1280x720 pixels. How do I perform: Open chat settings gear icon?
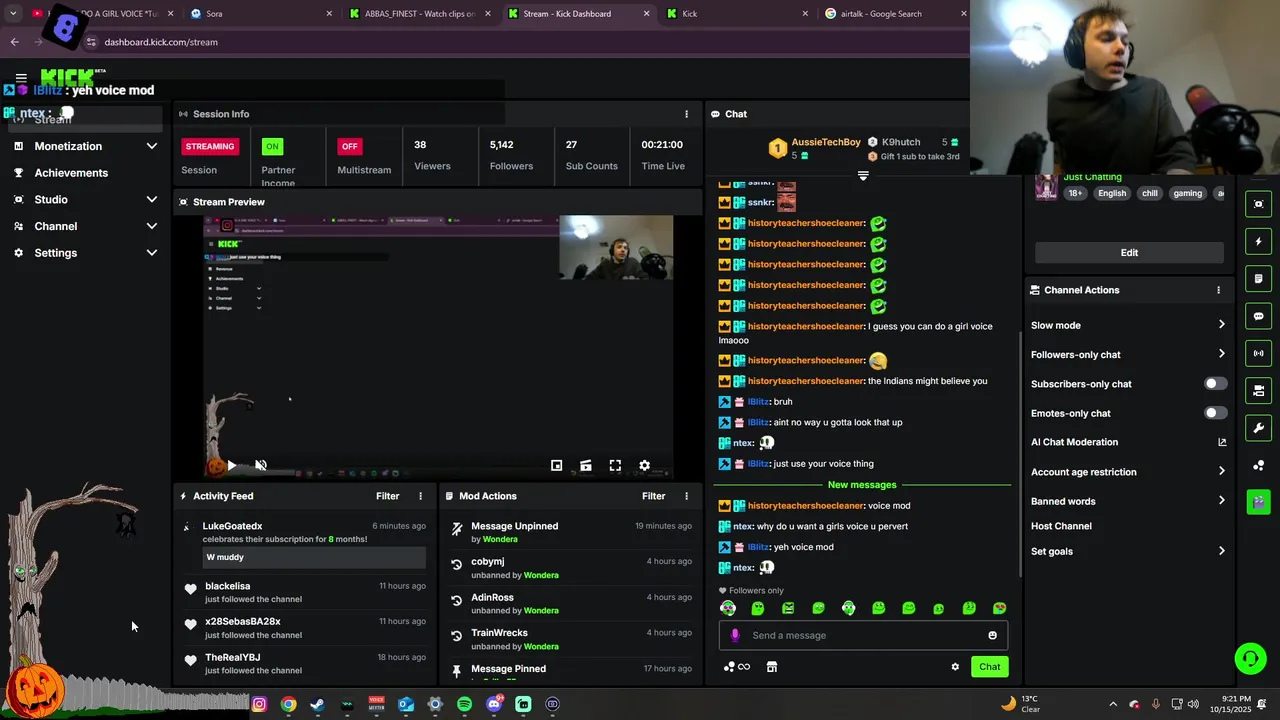pos(955,667)
